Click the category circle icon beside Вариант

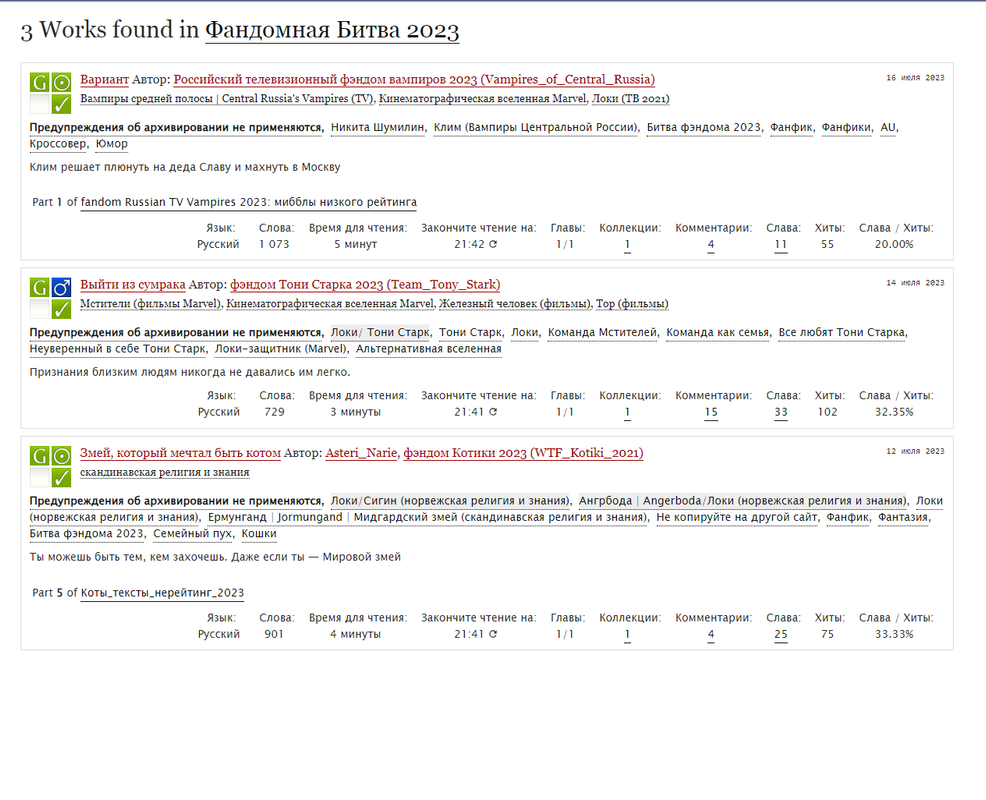[61, 82]
